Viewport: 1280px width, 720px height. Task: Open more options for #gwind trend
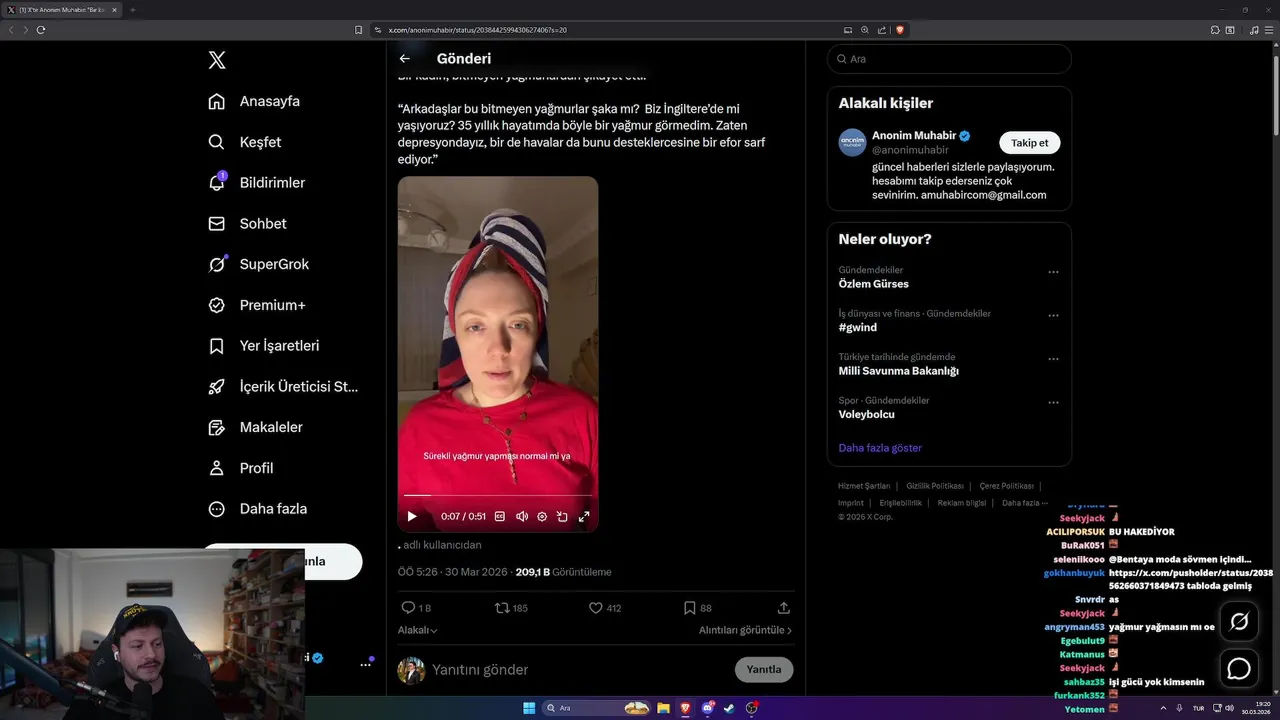tap(1053, 316)
